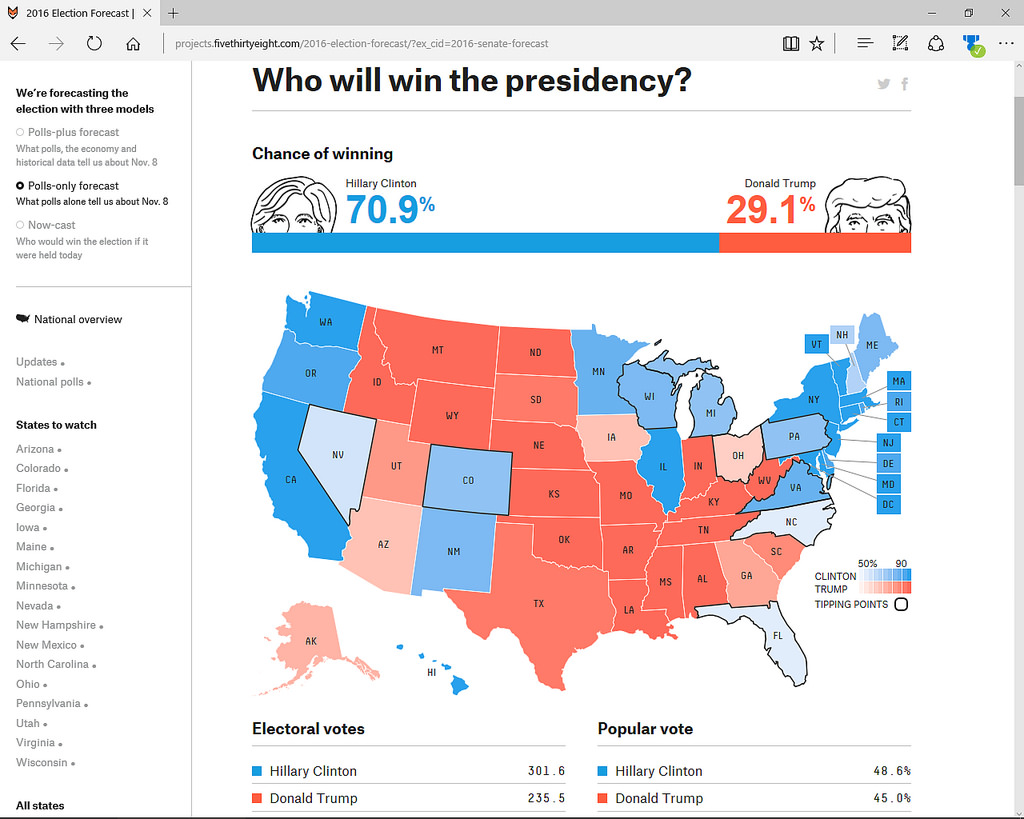Select the Polls-plus forecast model
Viewport: 1024px width, 819px height.
pyautogui.click(x=73, y=132)
